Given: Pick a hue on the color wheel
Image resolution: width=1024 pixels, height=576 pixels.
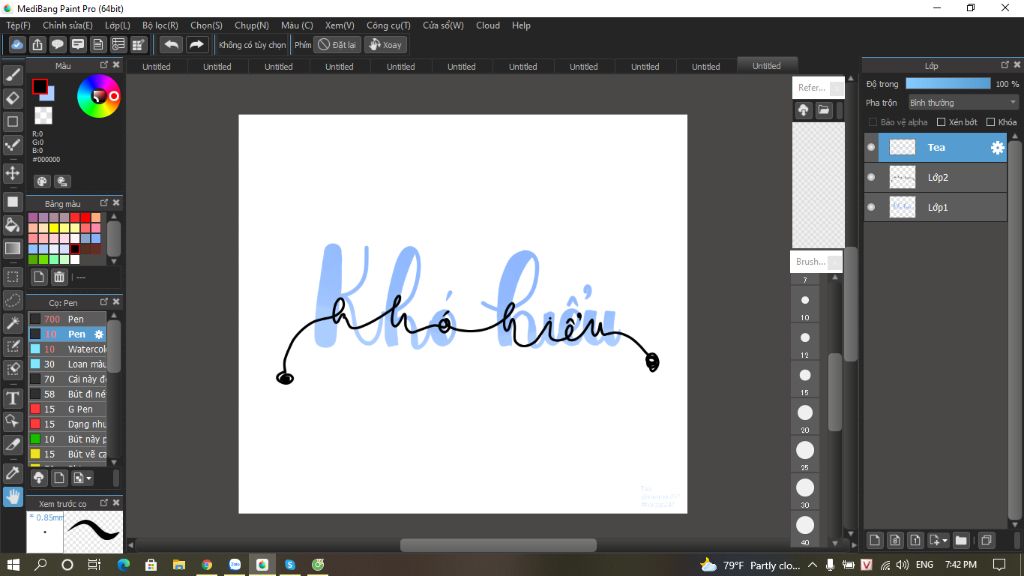Looking at the screenshot, I should (99, 97).
